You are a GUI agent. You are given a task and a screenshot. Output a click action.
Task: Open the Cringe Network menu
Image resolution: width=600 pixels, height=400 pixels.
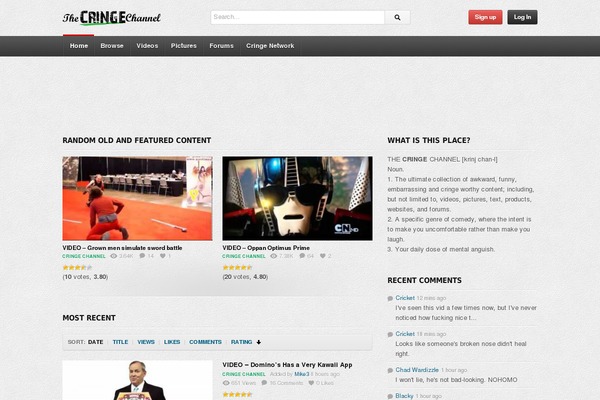tap(269, 46)
